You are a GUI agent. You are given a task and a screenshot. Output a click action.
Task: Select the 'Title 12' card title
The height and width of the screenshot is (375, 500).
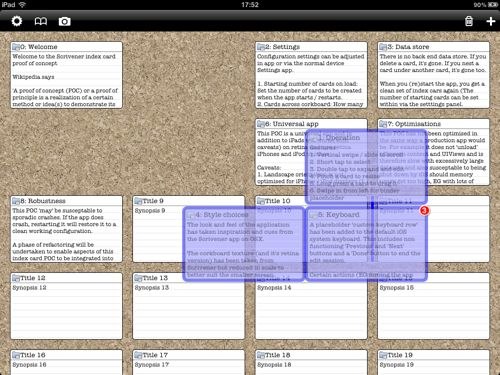tap(33, 278)
